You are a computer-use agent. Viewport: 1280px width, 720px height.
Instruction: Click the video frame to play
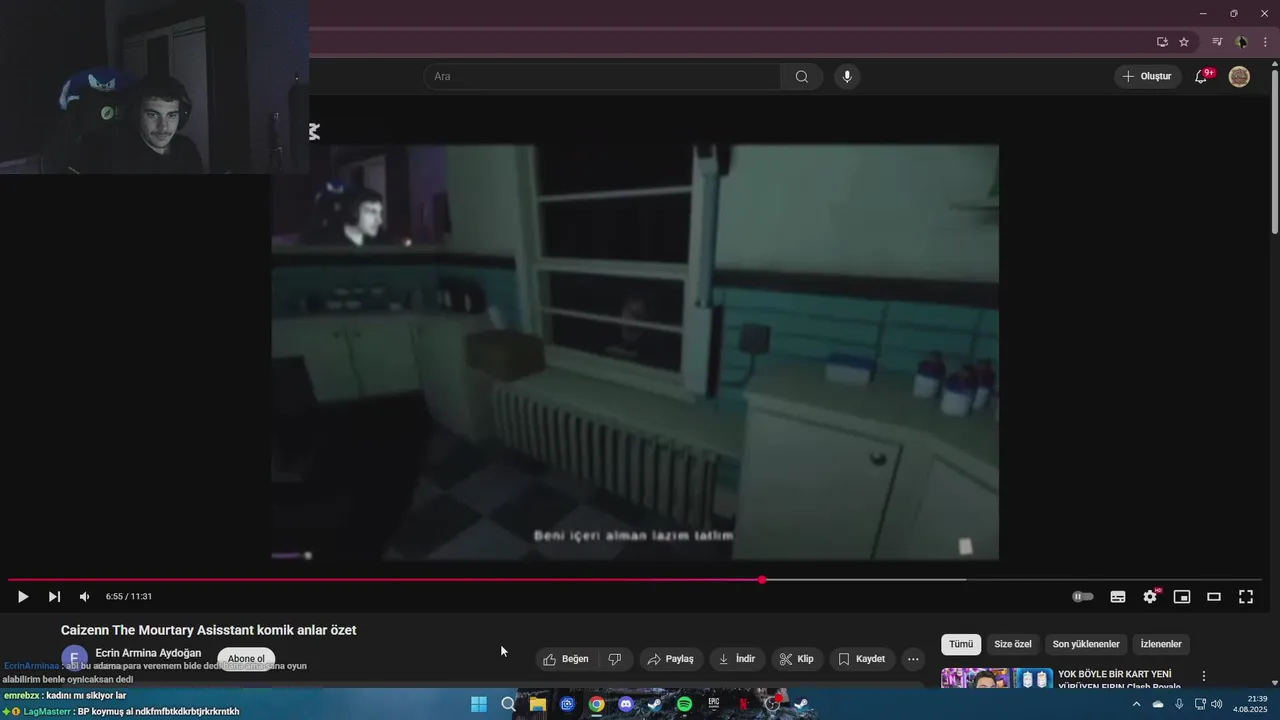click(635, 352)
